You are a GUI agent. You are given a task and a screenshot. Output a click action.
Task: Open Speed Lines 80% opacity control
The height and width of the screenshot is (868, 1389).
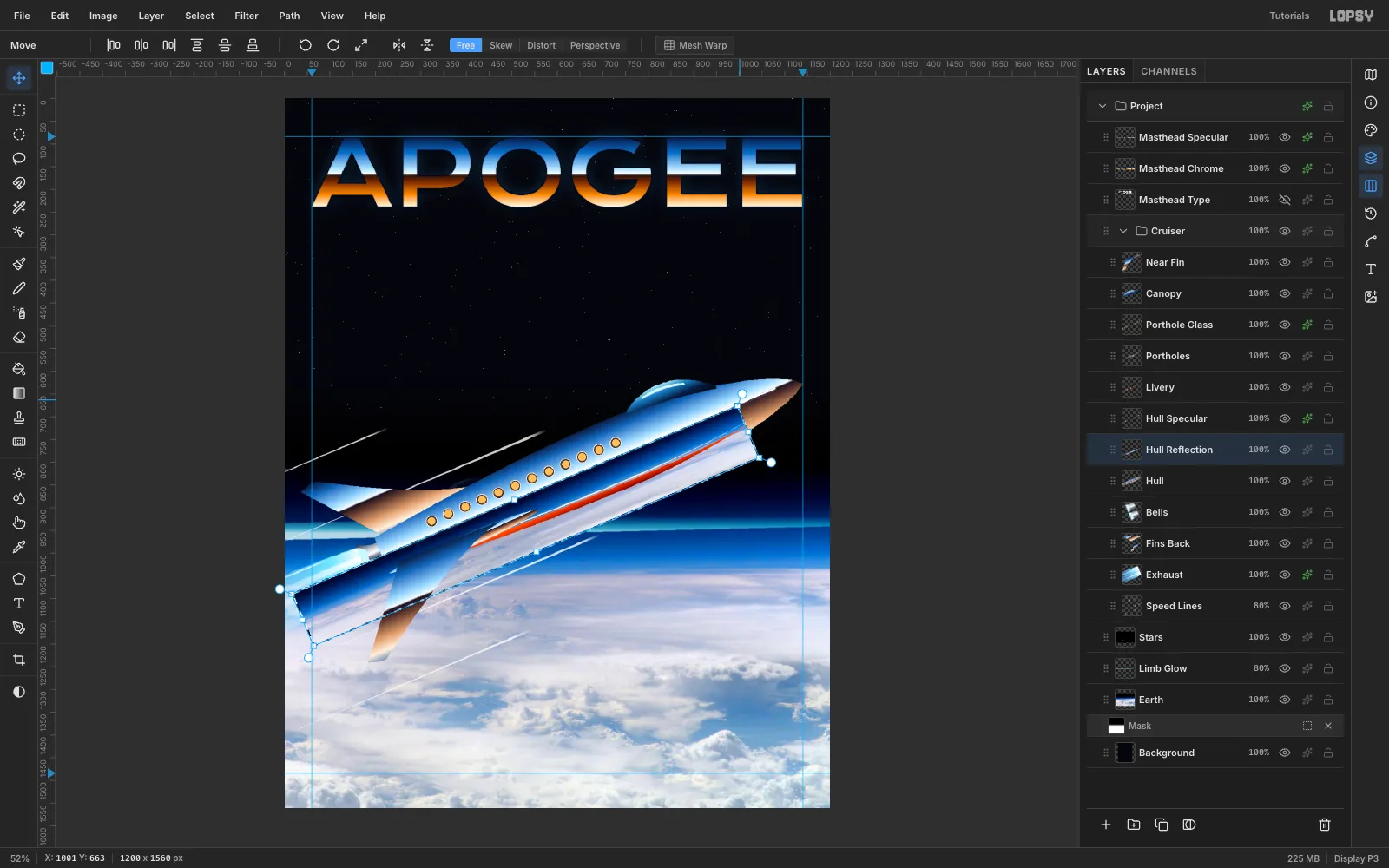[1261, 606]
